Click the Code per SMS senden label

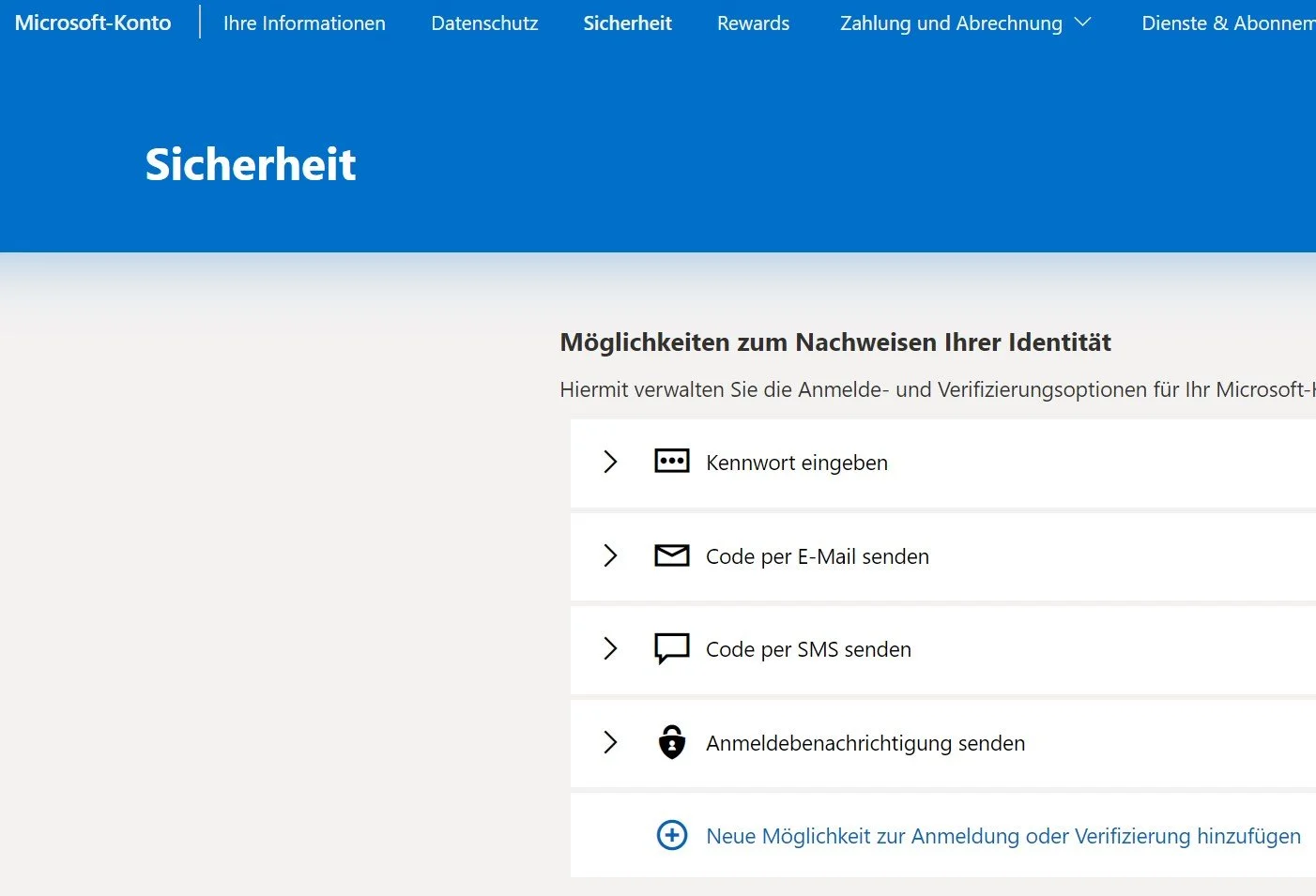(x=808, y=649)
